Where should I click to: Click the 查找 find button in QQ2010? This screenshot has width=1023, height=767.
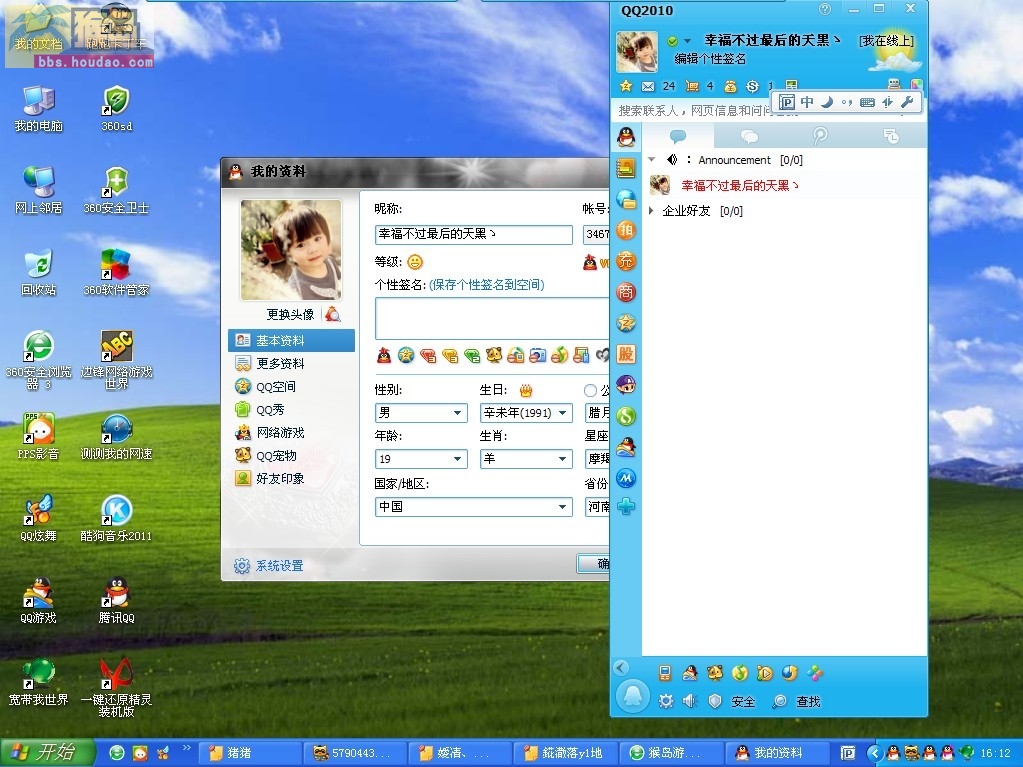(796, 701)
